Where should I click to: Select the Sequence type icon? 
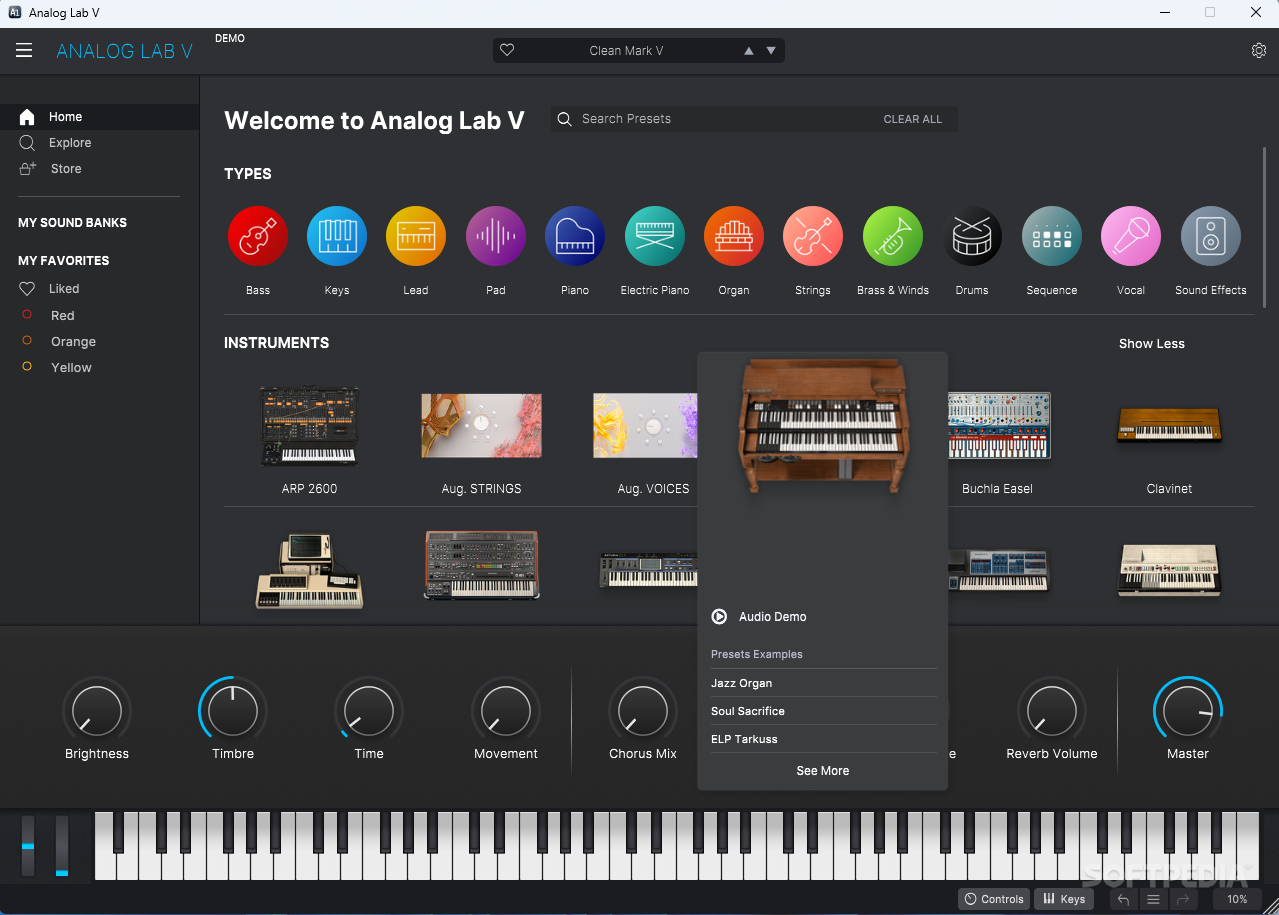coord(1052,236)
